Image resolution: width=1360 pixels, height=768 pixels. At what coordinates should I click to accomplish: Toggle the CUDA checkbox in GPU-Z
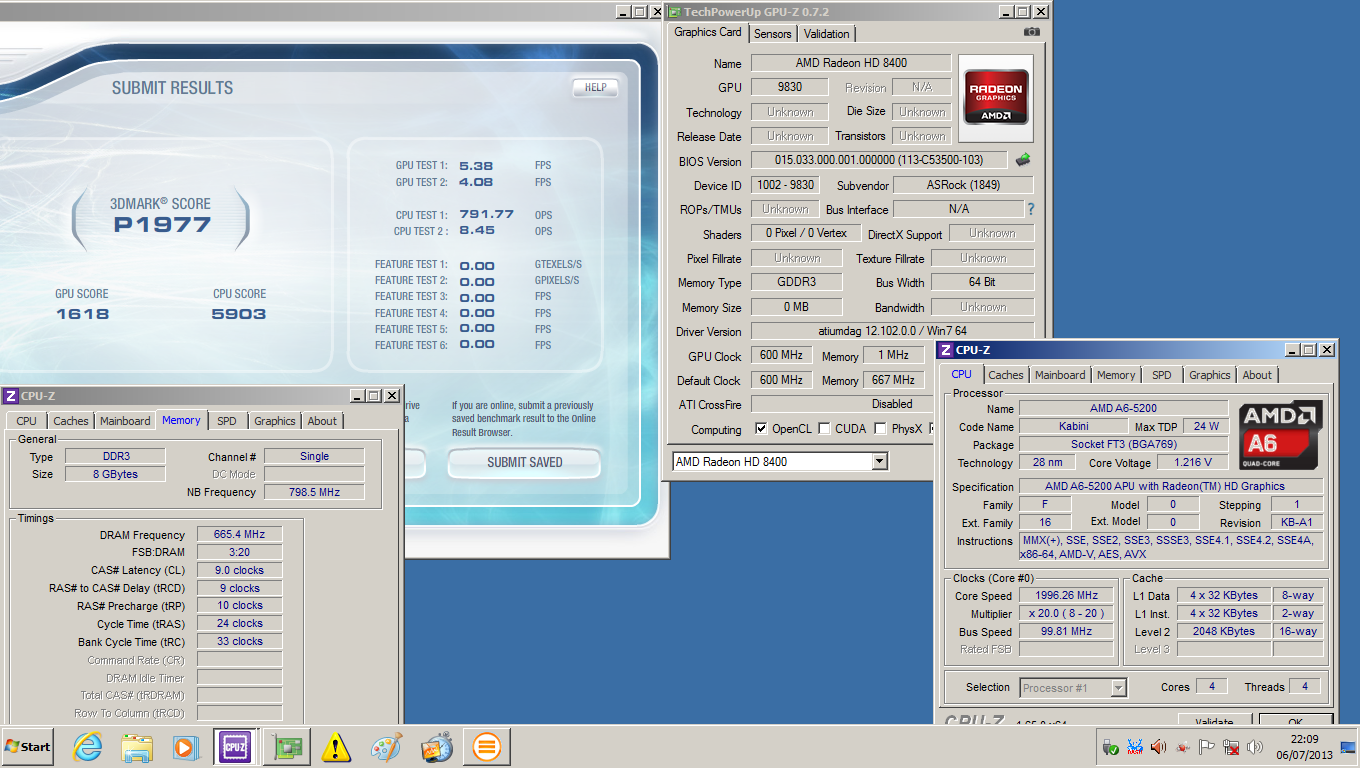coord(824,428)
